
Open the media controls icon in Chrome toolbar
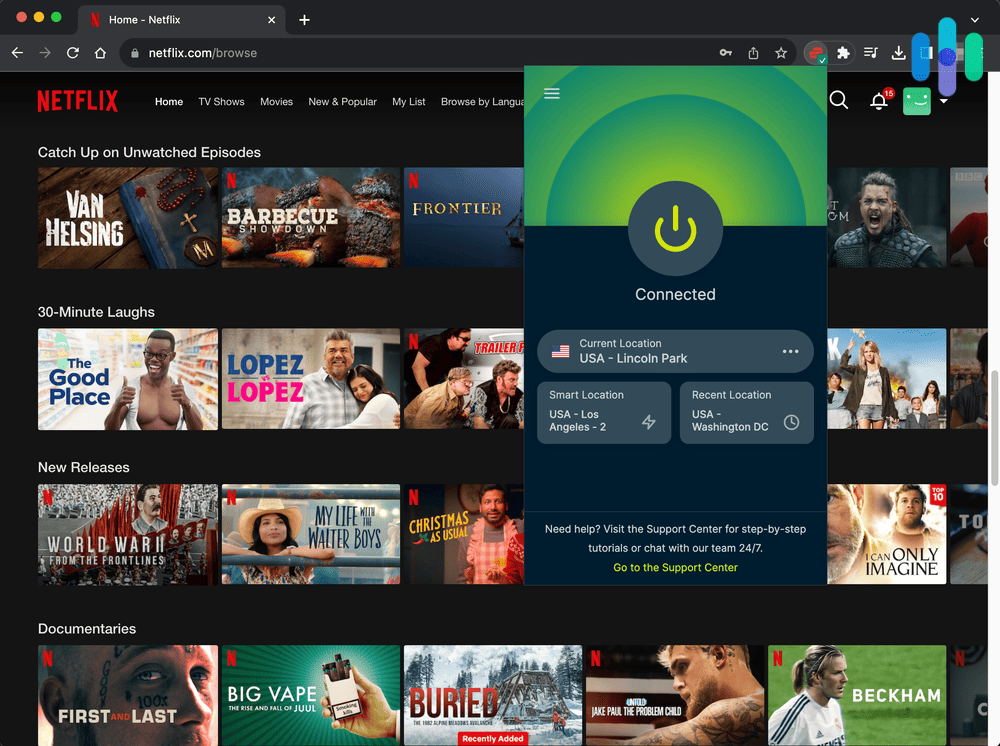click(871, 53)
